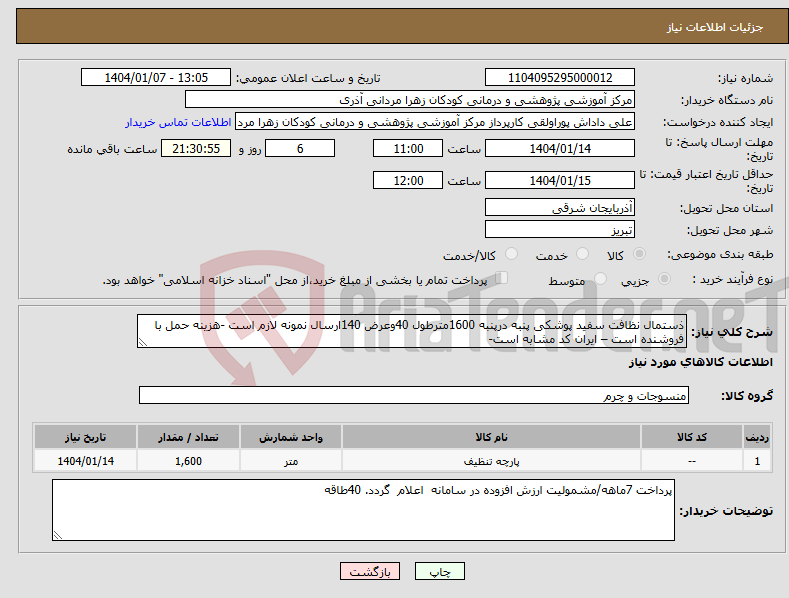Click the کد کالا column header

[x=692, y=437]
